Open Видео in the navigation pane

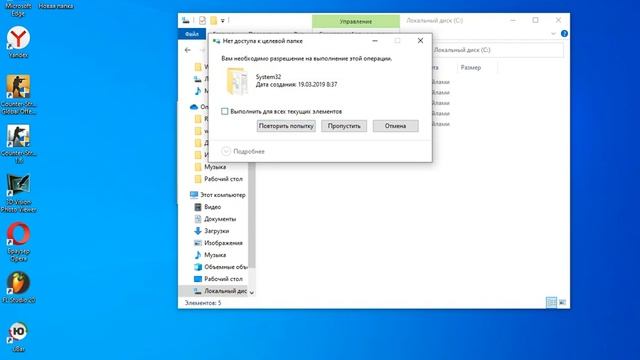coord(208,207)
